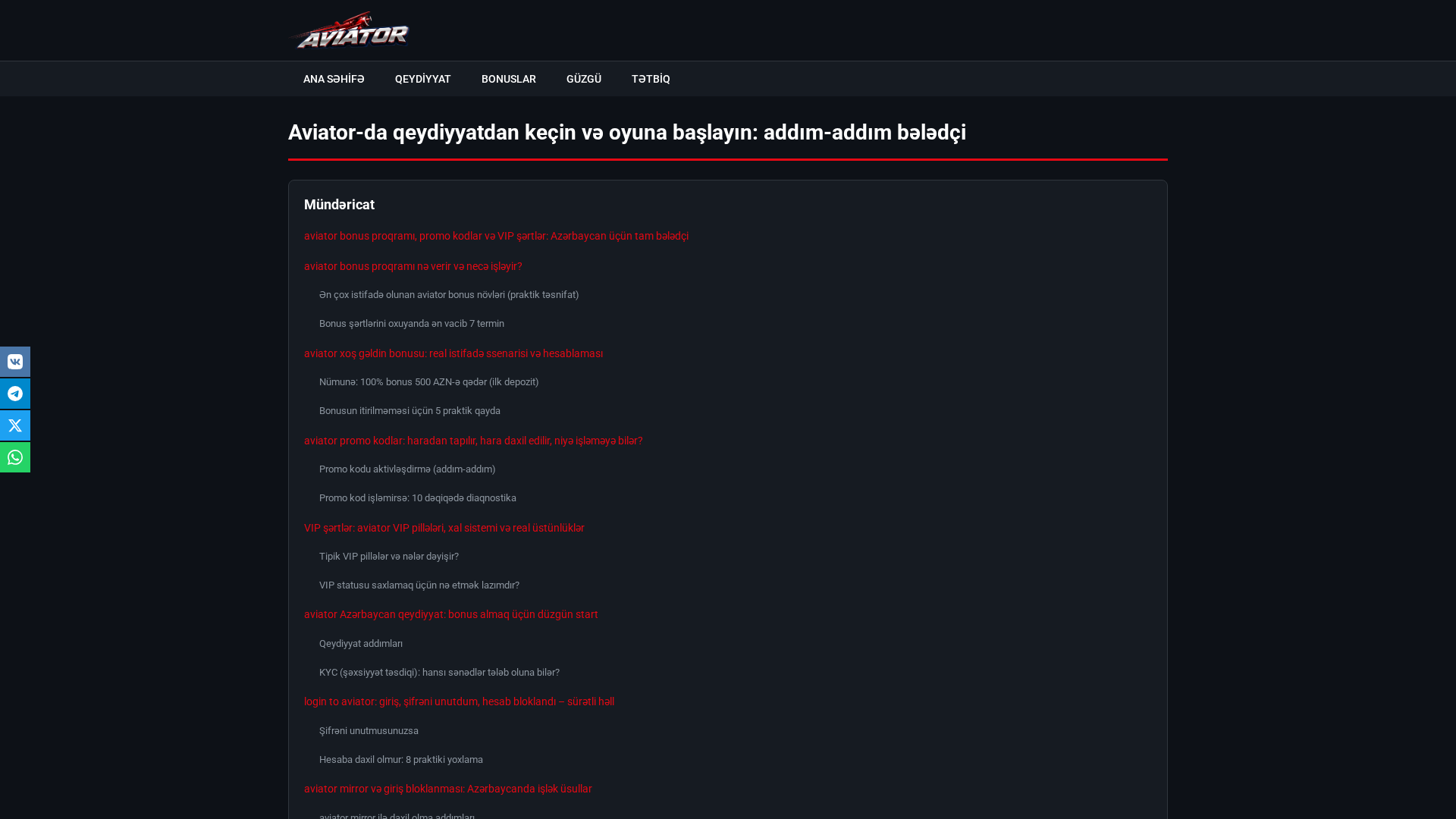
Task: Share page via WhatsApp icon
Action: pyautogui.click(x=15, y=457)
